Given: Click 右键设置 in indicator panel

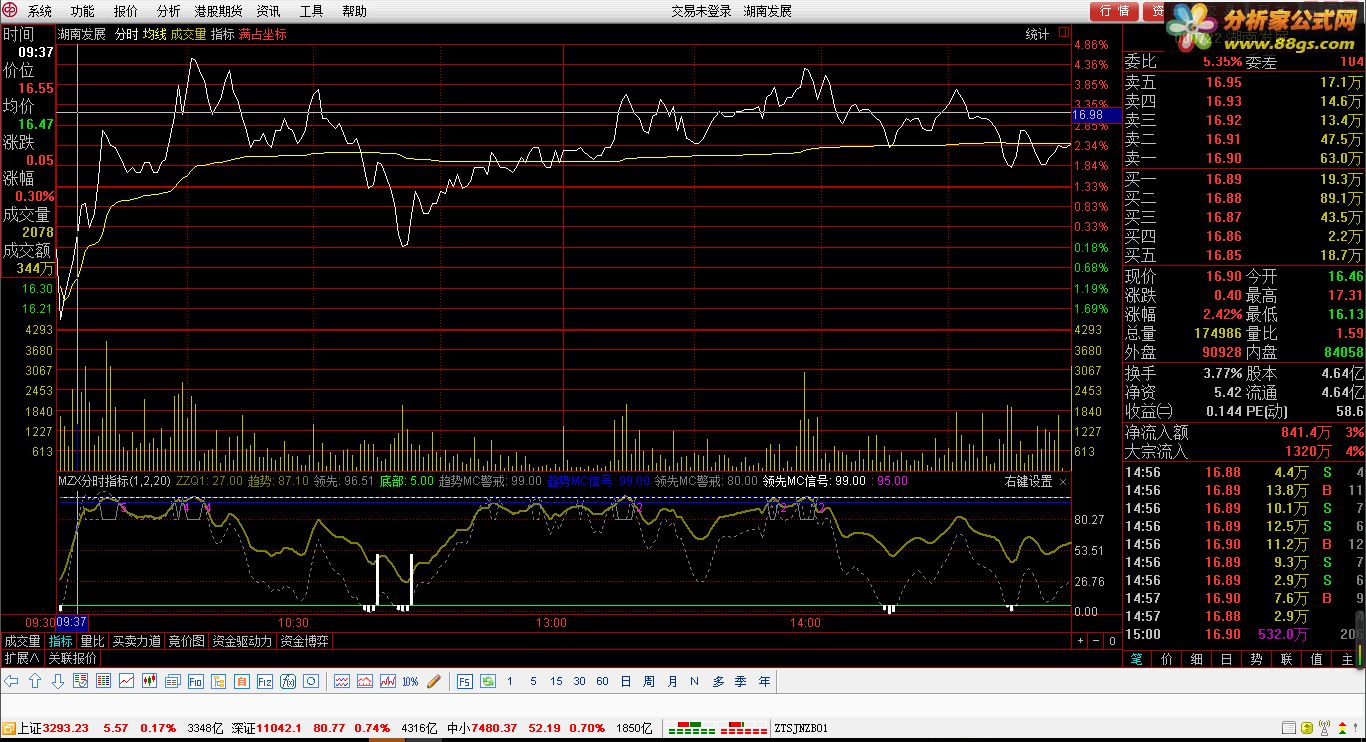Looking at the screenshot, I should pyautogui.click(x=1028, y=481).
